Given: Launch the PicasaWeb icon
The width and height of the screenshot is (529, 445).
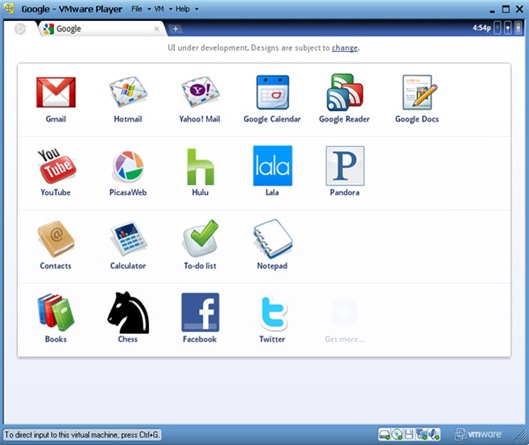Looking at the screenshot, I should click(x=128, y=166).
